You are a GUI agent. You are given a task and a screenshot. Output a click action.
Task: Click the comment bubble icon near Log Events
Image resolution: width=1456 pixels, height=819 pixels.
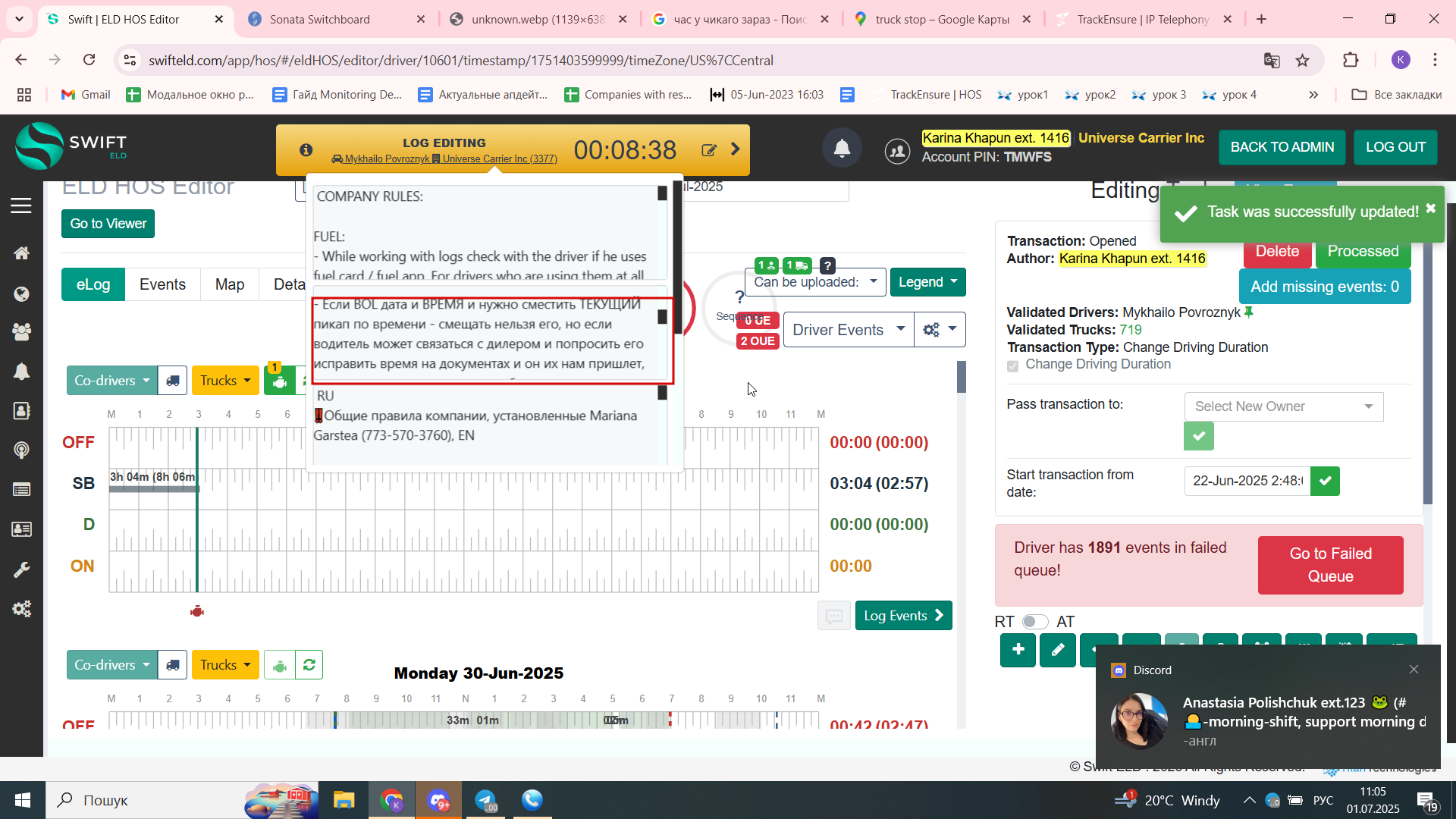tap(833, 616)
